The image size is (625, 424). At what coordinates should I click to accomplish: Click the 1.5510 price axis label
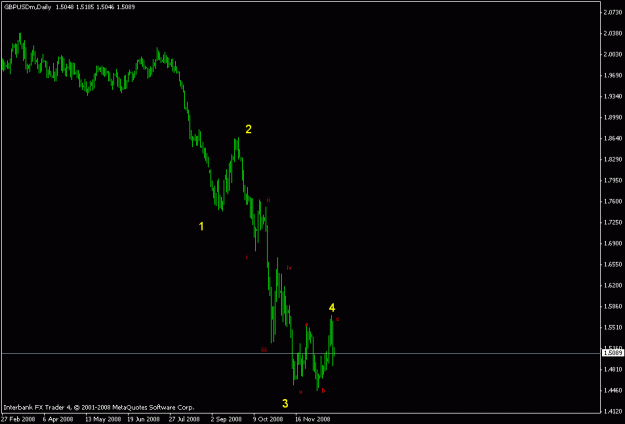point(613,328)
